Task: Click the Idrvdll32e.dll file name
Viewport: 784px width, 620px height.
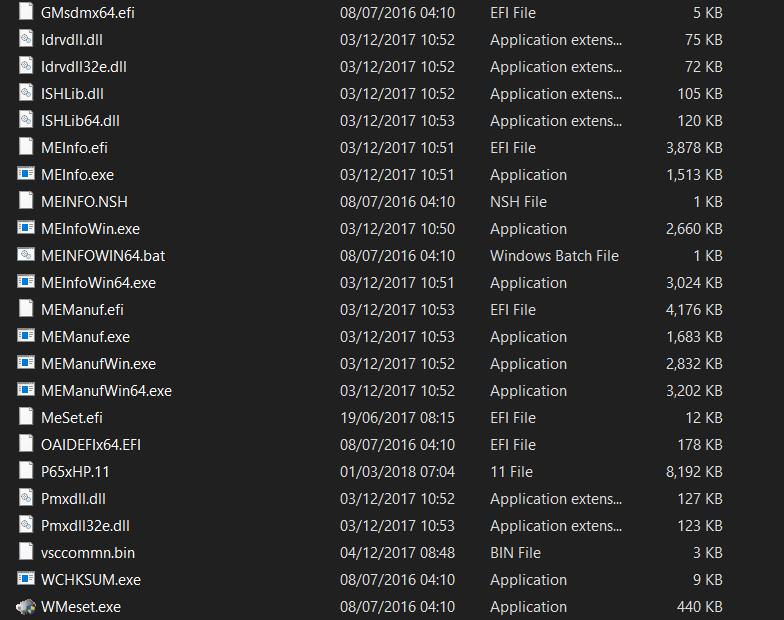Action: tap(84, 67)
